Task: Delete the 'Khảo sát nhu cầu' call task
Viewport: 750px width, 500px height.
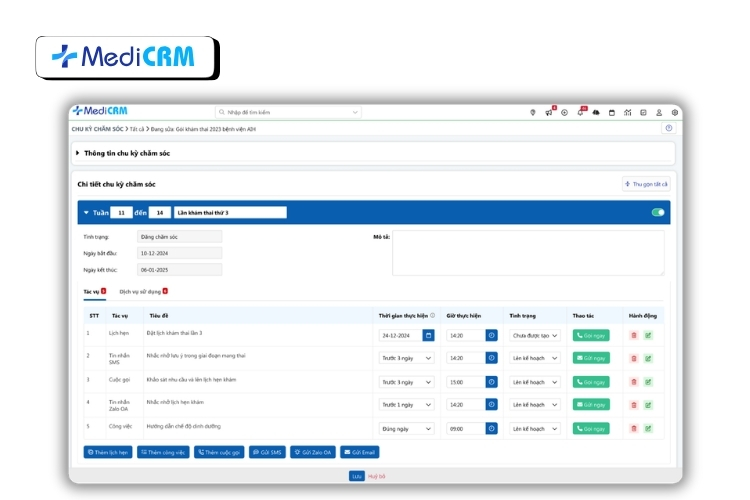Action: (634, 382)
